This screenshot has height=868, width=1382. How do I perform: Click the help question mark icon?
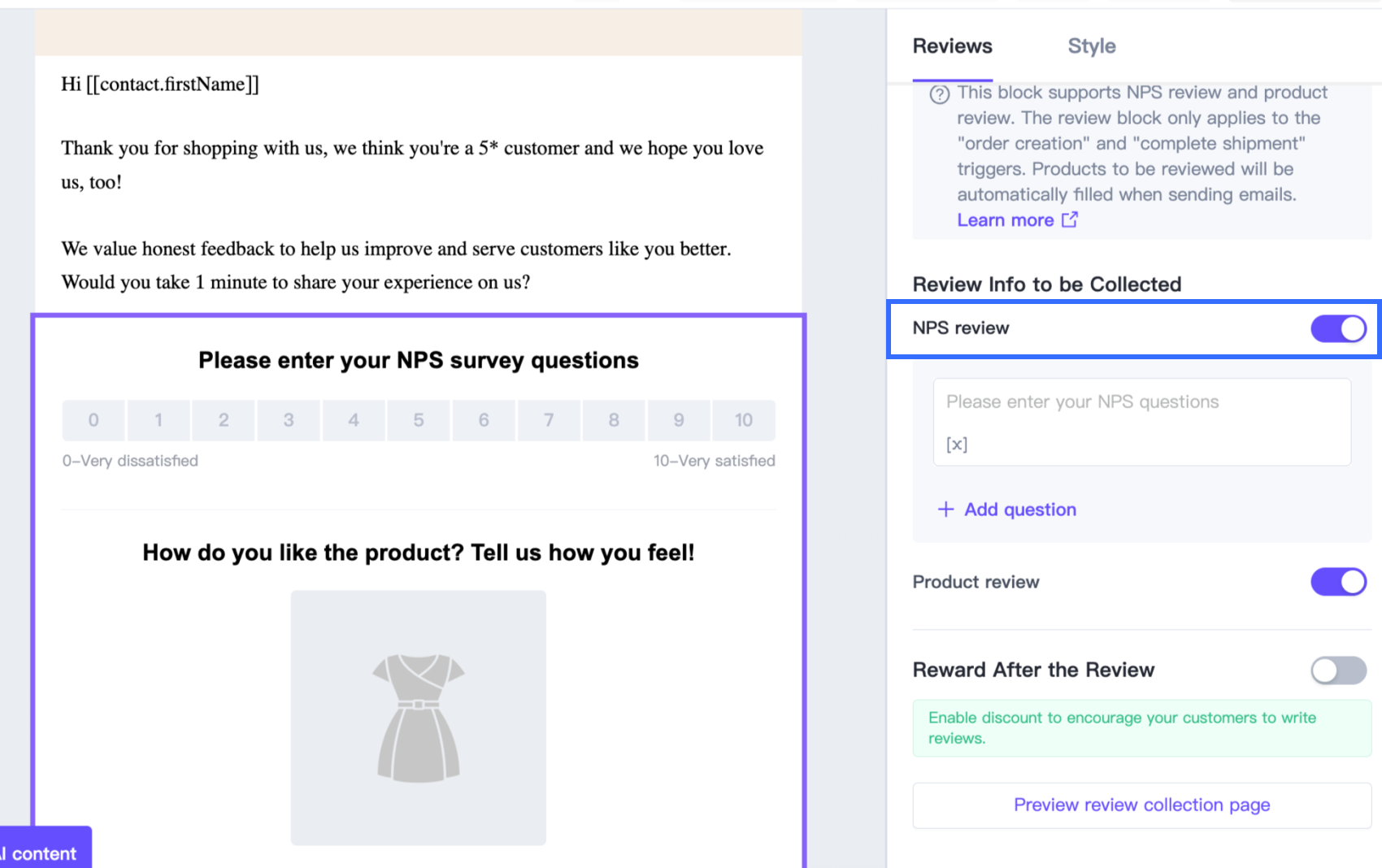point(939,94)
